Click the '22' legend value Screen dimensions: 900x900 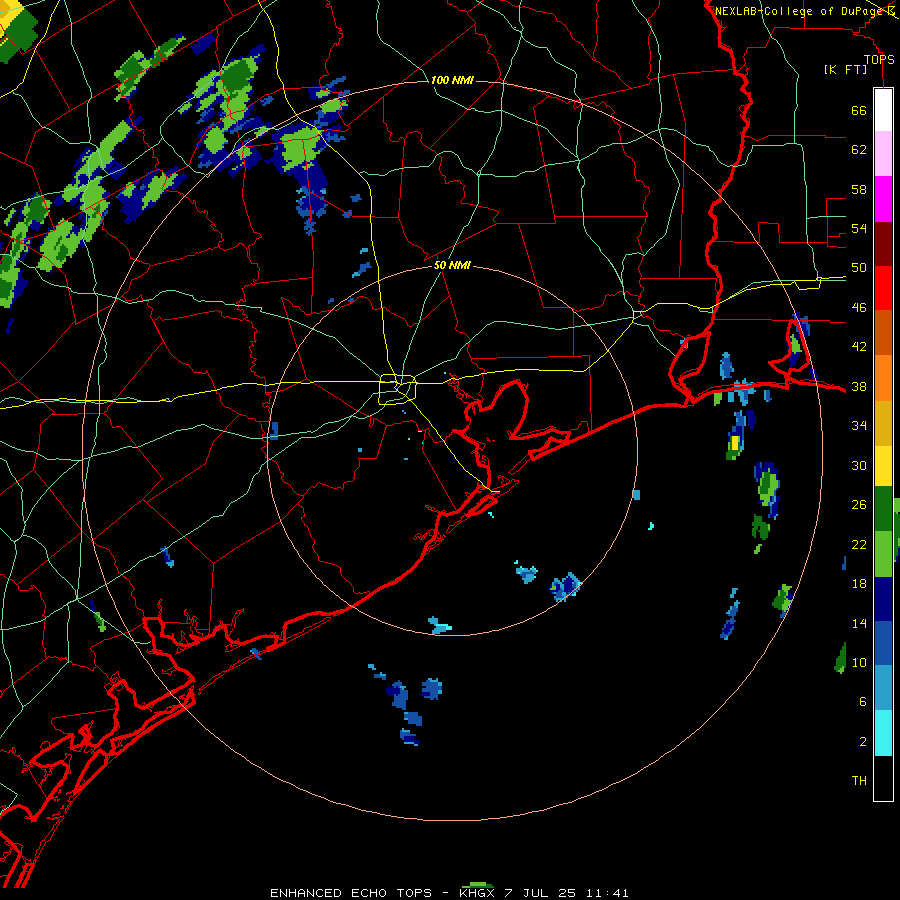(859, 544)
